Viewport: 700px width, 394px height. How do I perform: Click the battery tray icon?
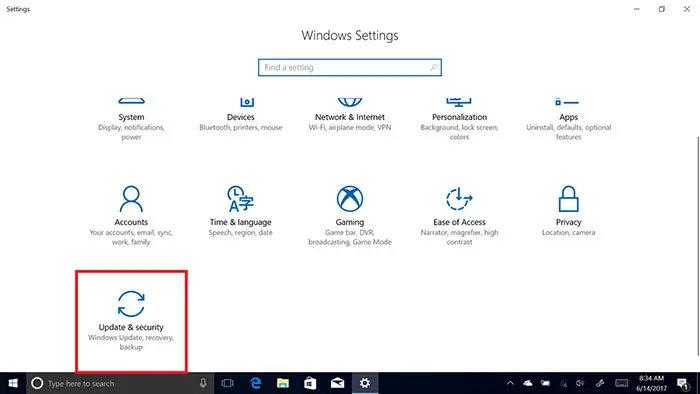pyautogui.click(x=545, y=383)
